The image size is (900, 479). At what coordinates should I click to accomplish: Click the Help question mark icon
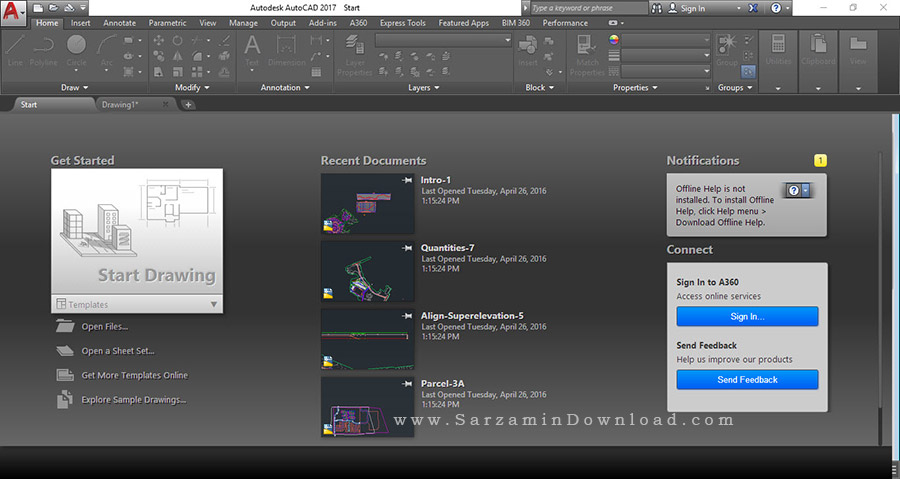click(776, 8)
